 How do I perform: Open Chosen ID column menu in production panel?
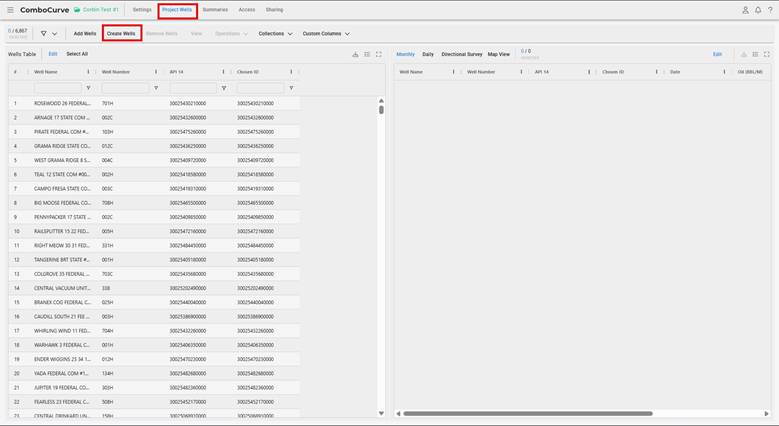pyautogui.click(x=657, y=72)
